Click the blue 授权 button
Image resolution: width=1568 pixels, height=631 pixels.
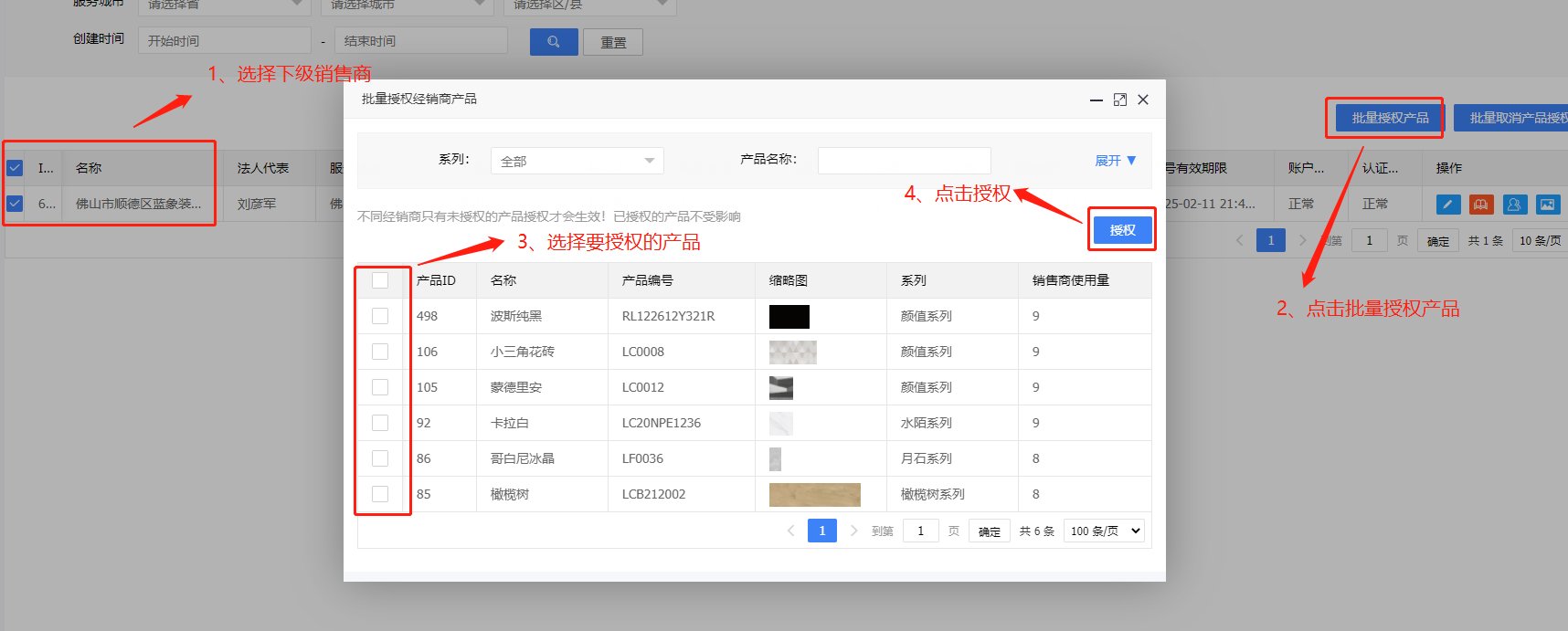(1122, 230)
